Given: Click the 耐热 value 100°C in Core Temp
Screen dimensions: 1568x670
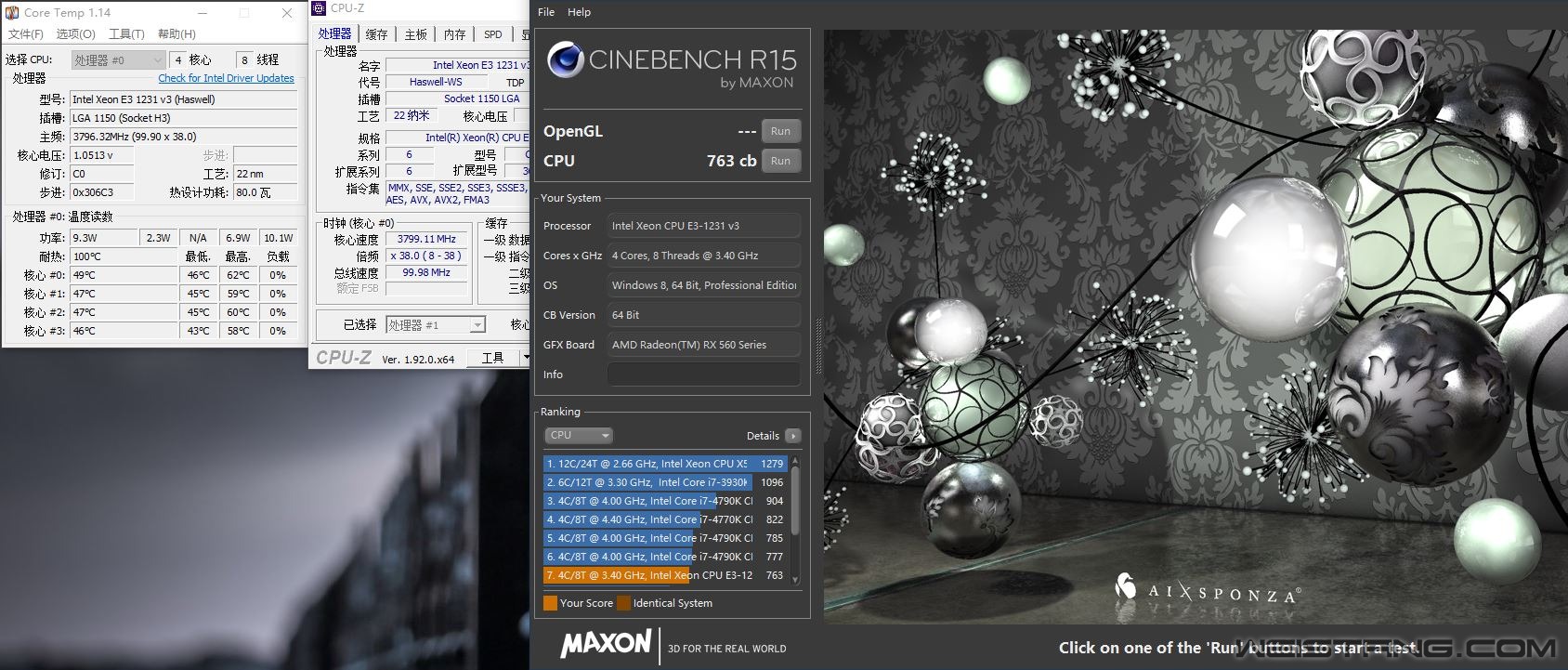Looking at the screenshot, I should [x=124, y=256].
